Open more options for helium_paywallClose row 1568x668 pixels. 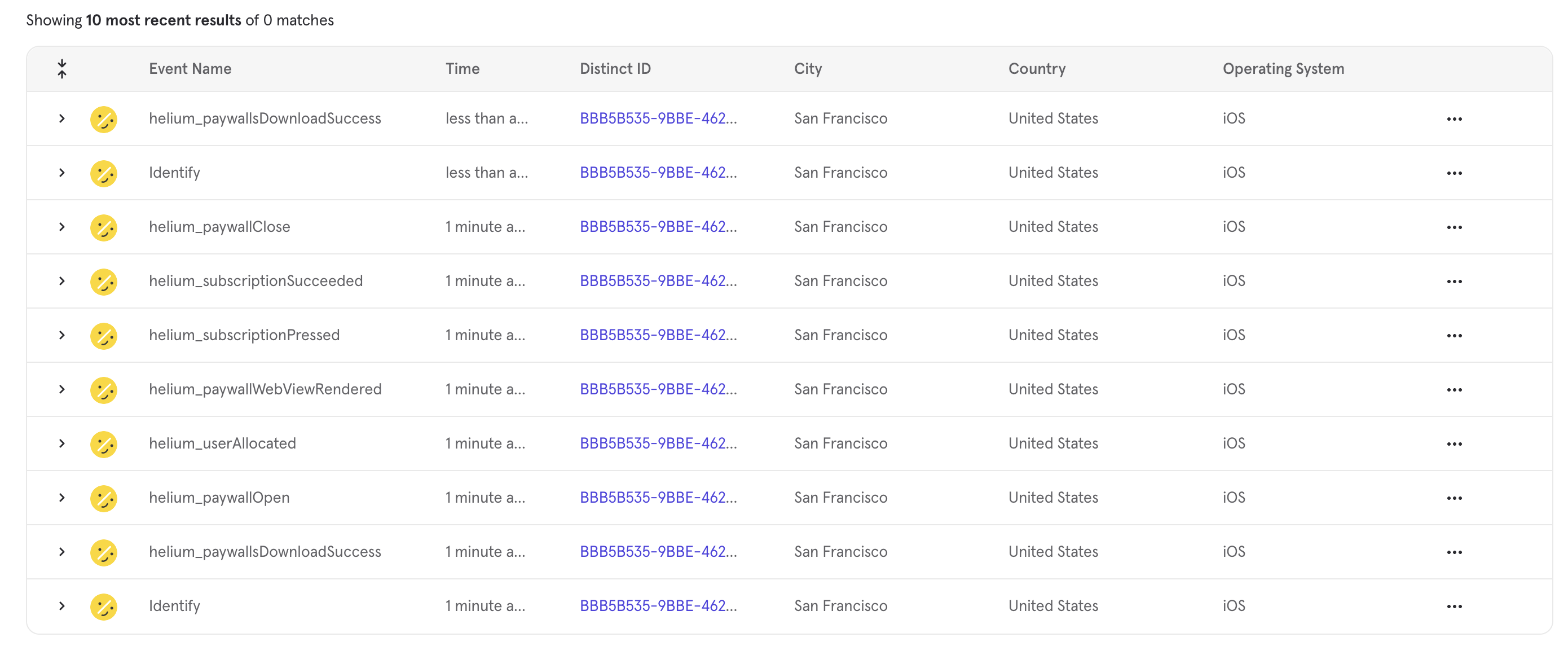pos(1454,227)
